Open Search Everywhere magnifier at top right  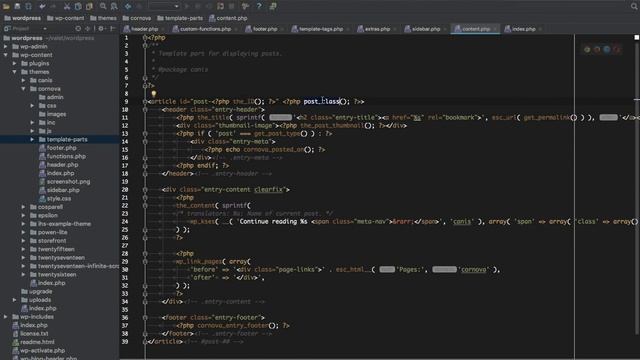[634, 6]
